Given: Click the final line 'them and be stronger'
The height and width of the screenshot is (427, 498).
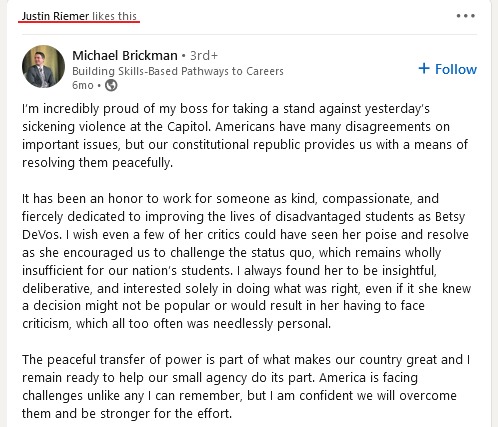Looking at the screenshot, I should tap(127, 414).
